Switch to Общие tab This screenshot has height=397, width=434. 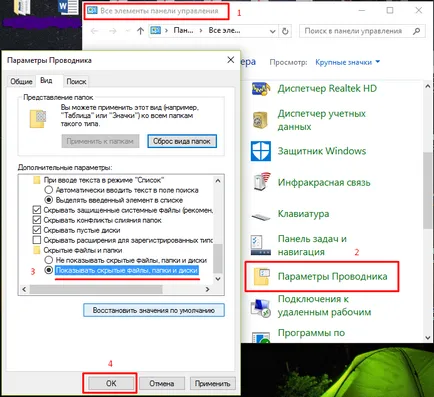[x=21, y=81]
